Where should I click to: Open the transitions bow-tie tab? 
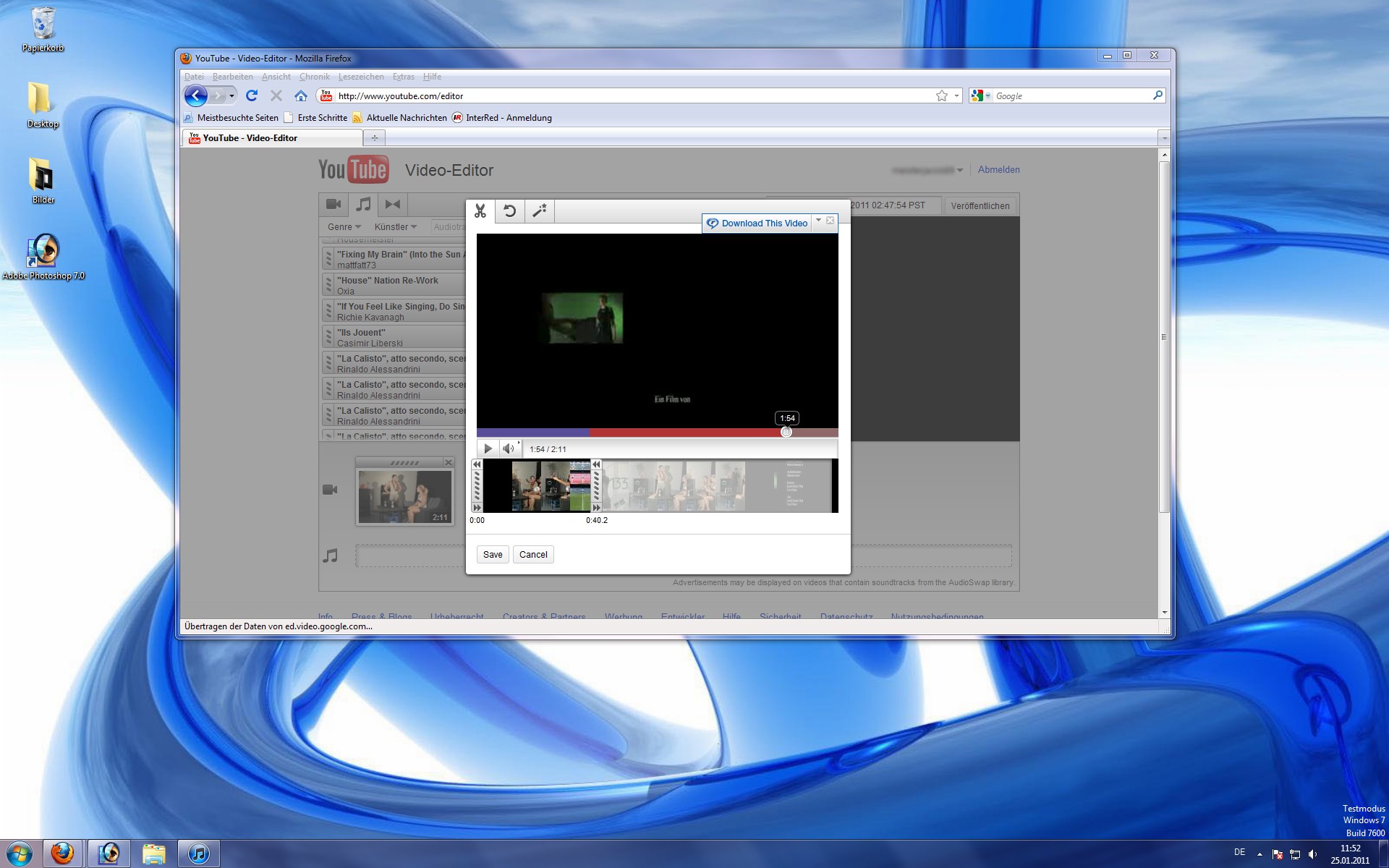click(393, 205)
